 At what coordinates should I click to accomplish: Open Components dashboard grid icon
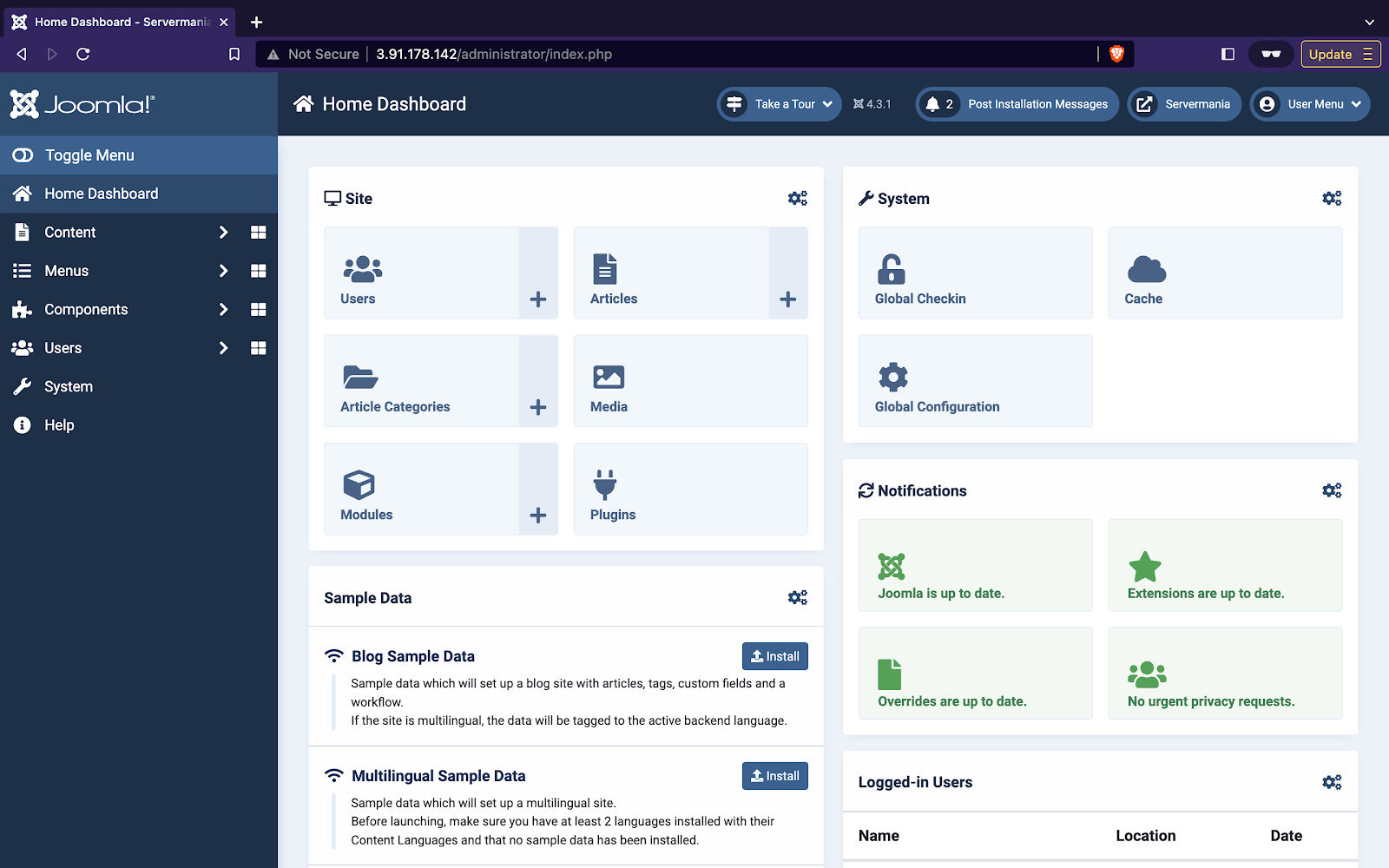pos(258,310)
